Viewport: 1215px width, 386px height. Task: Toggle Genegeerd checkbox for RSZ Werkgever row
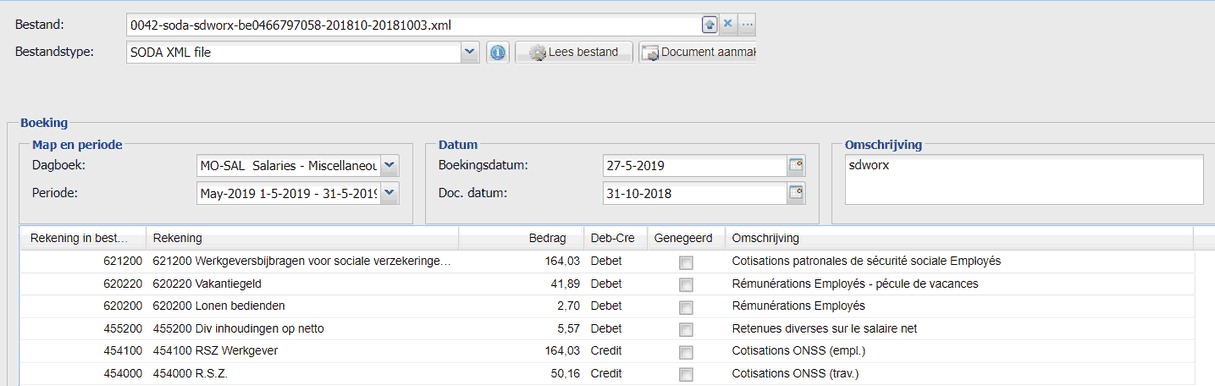686,352
